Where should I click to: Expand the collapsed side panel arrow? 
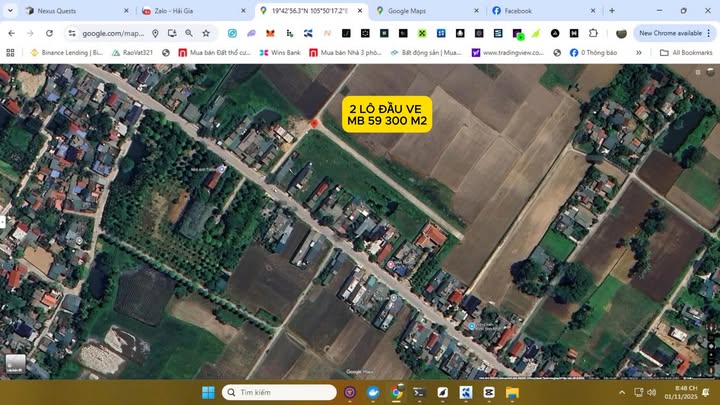tap(2, 222)
